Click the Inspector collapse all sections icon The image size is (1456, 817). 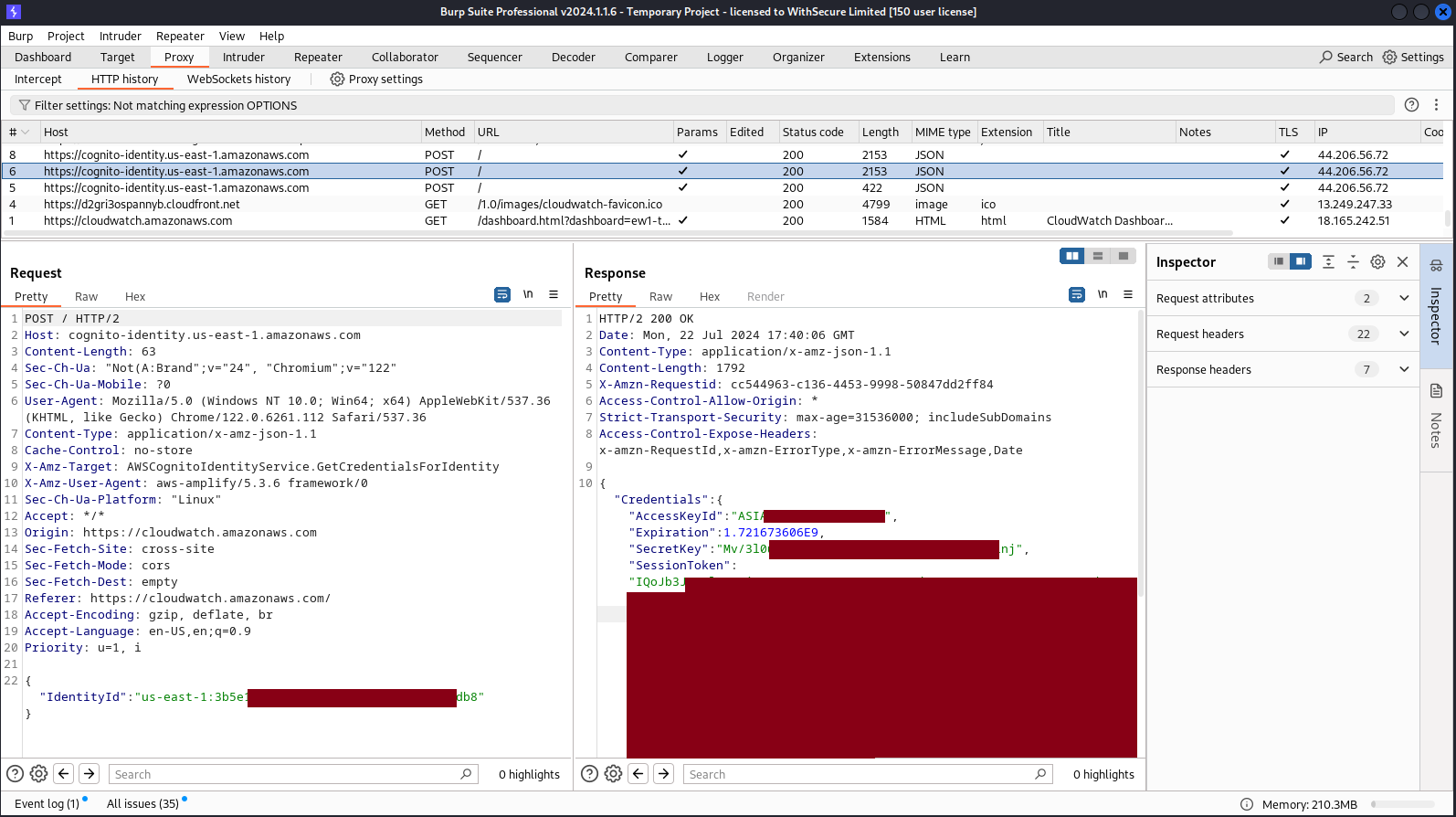pyautogui.click(x=1353, y=261)
